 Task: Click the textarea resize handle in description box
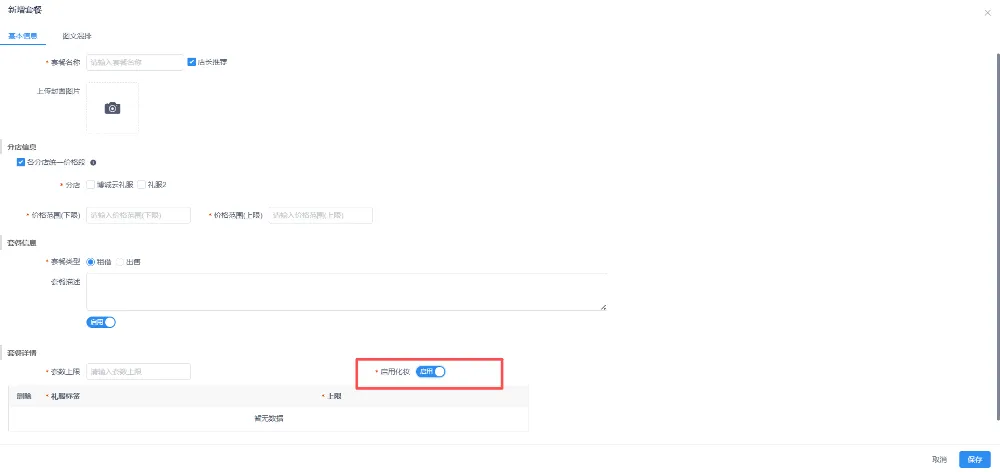tap(603, 307)
